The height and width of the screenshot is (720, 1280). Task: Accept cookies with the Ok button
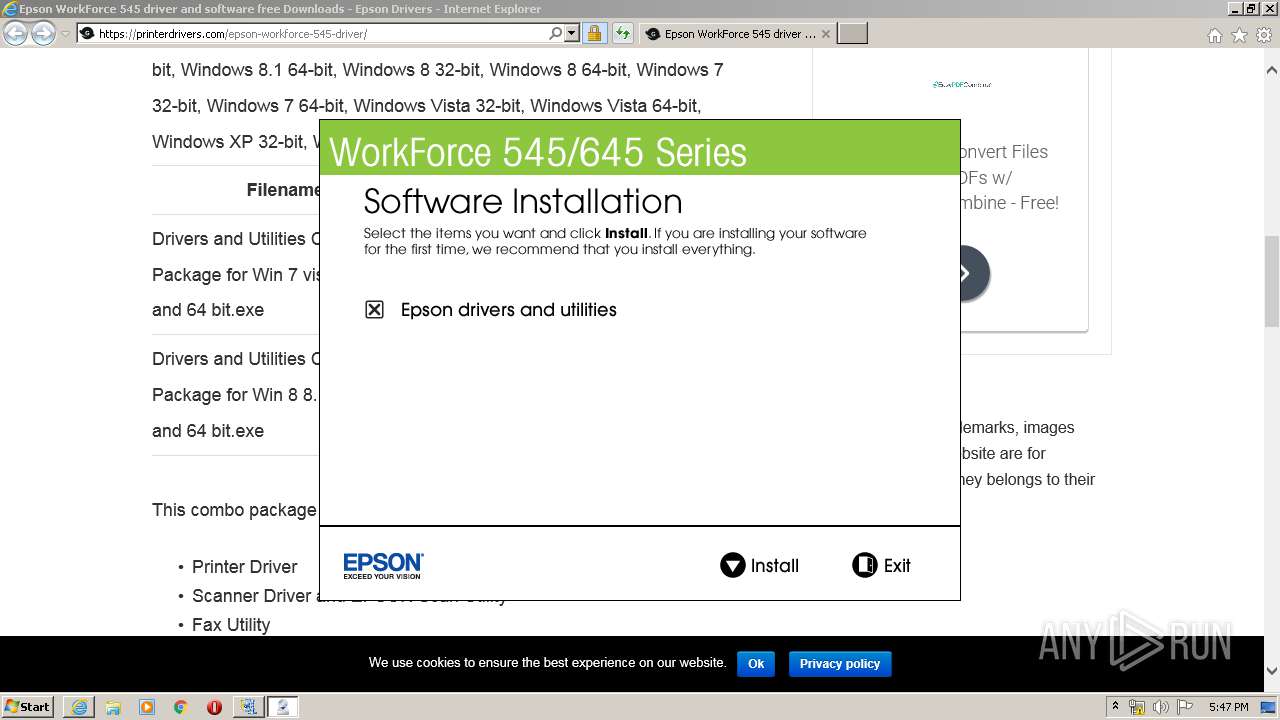[x=756, y=663]
